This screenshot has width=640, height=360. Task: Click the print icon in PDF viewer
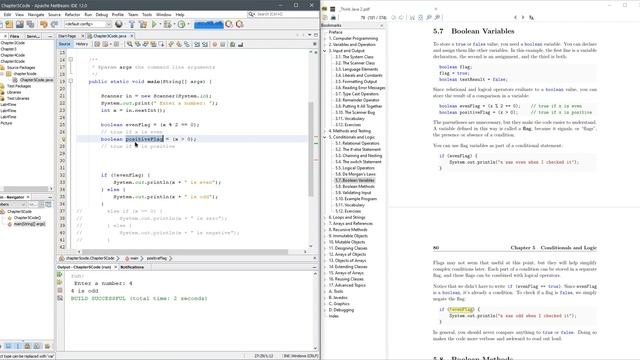click(333, 18)
